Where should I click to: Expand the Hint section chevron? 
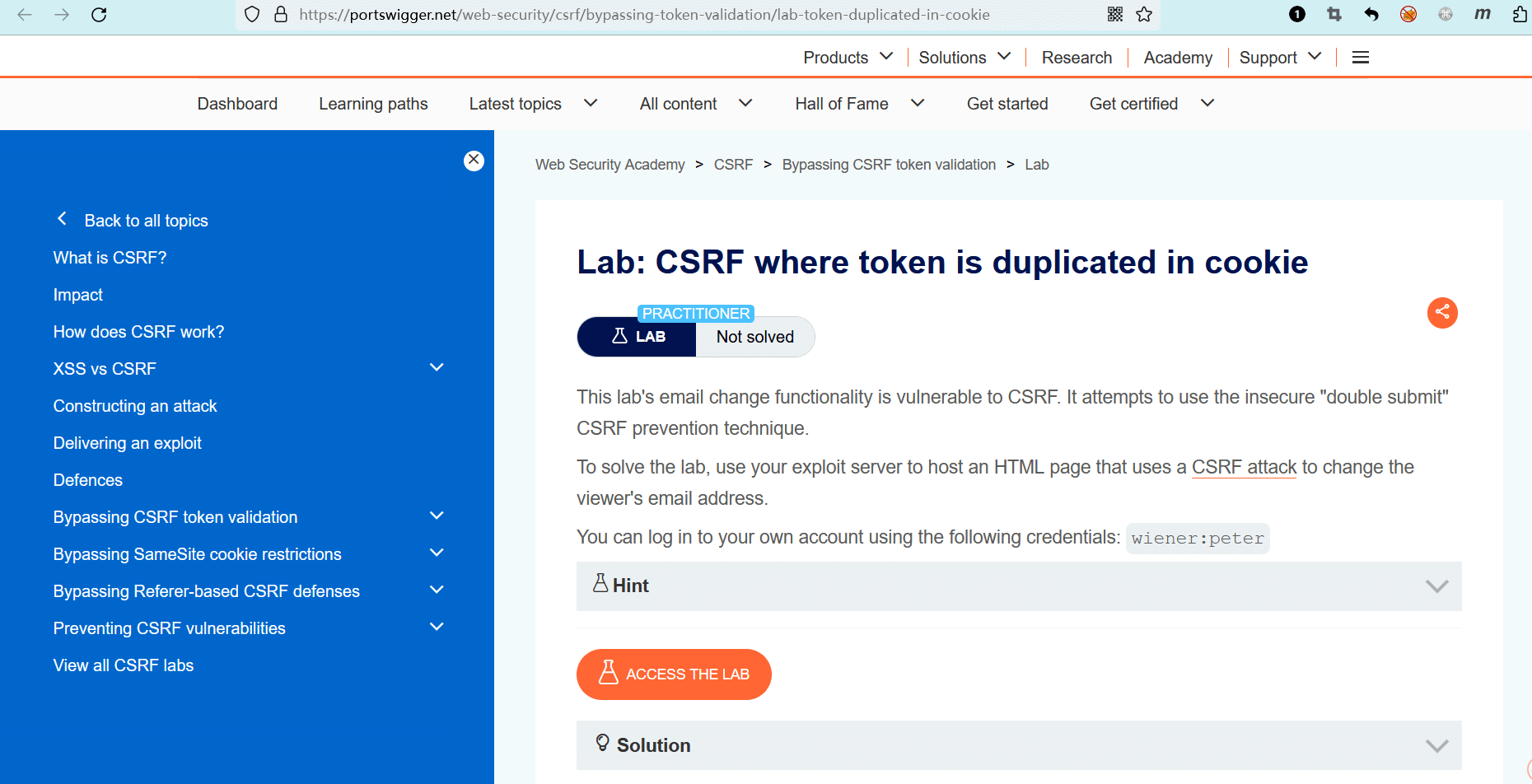coord(1437,586)
